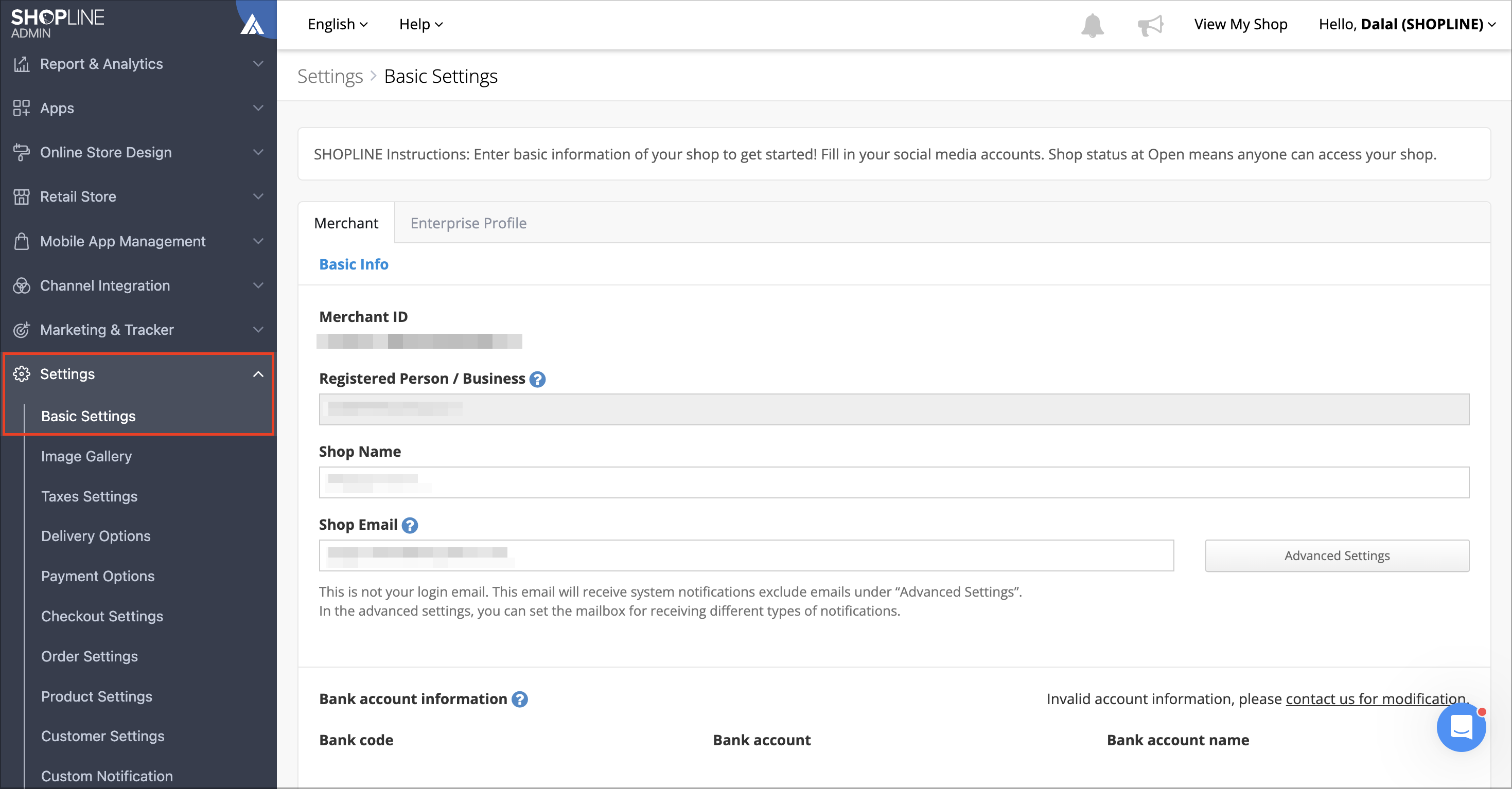This screenshot has width=1512, height=789.
Task: Click the Channel Integration circles icon
Action: (x=22, y=285)
